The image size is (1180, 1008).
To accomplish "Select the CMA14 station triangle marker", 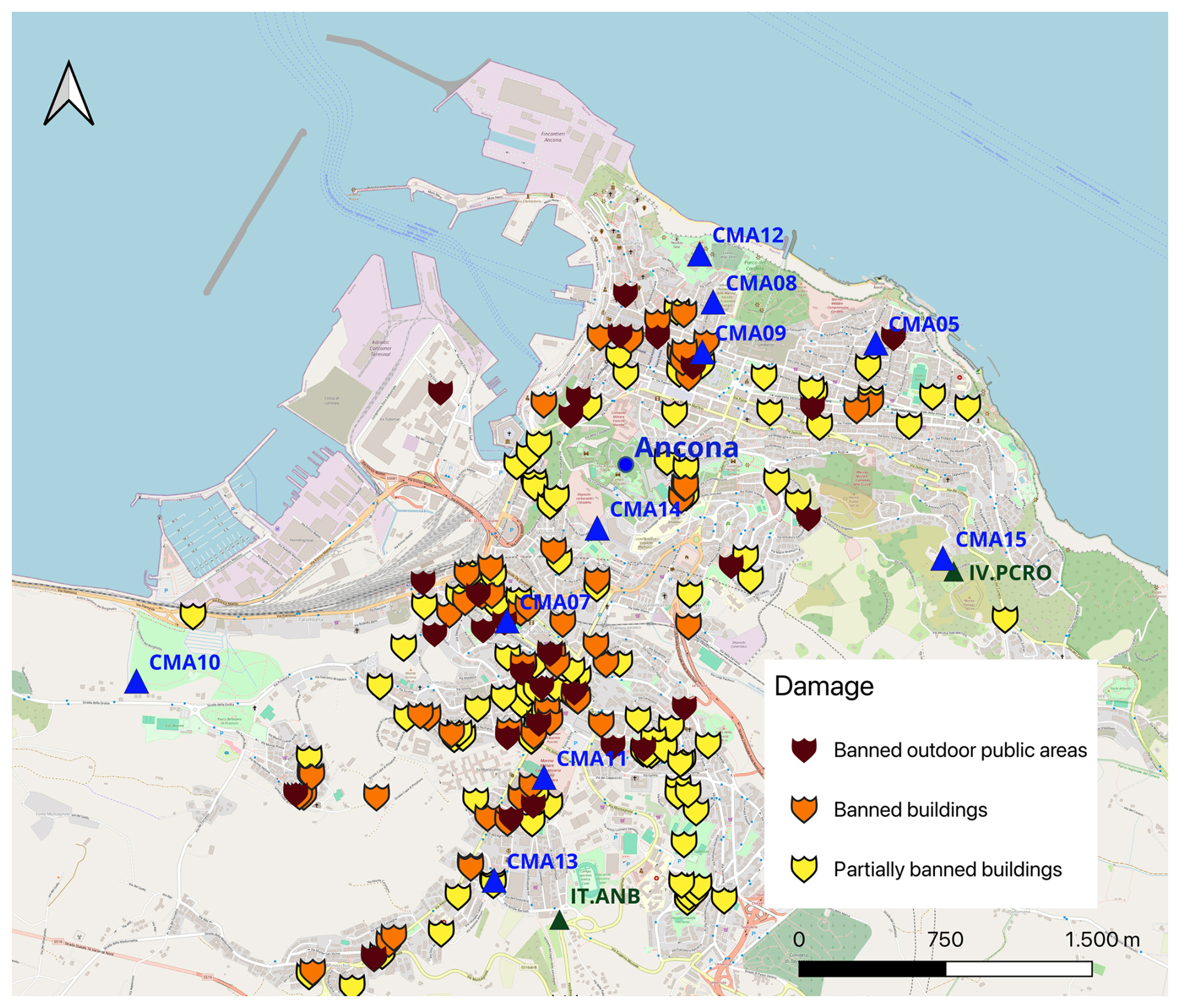I will (597, 530).
